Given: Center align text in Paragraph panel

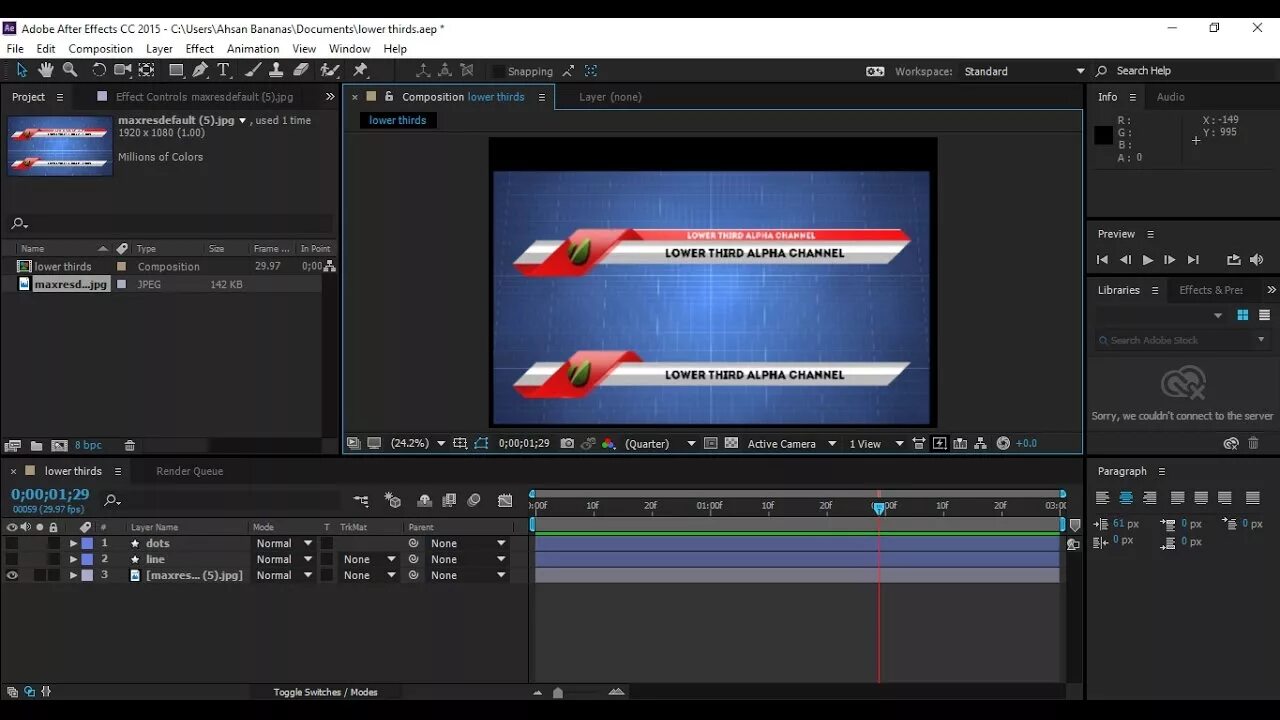Looking at the screenshot, I should pyautogui.click(x=1126, y=497).
